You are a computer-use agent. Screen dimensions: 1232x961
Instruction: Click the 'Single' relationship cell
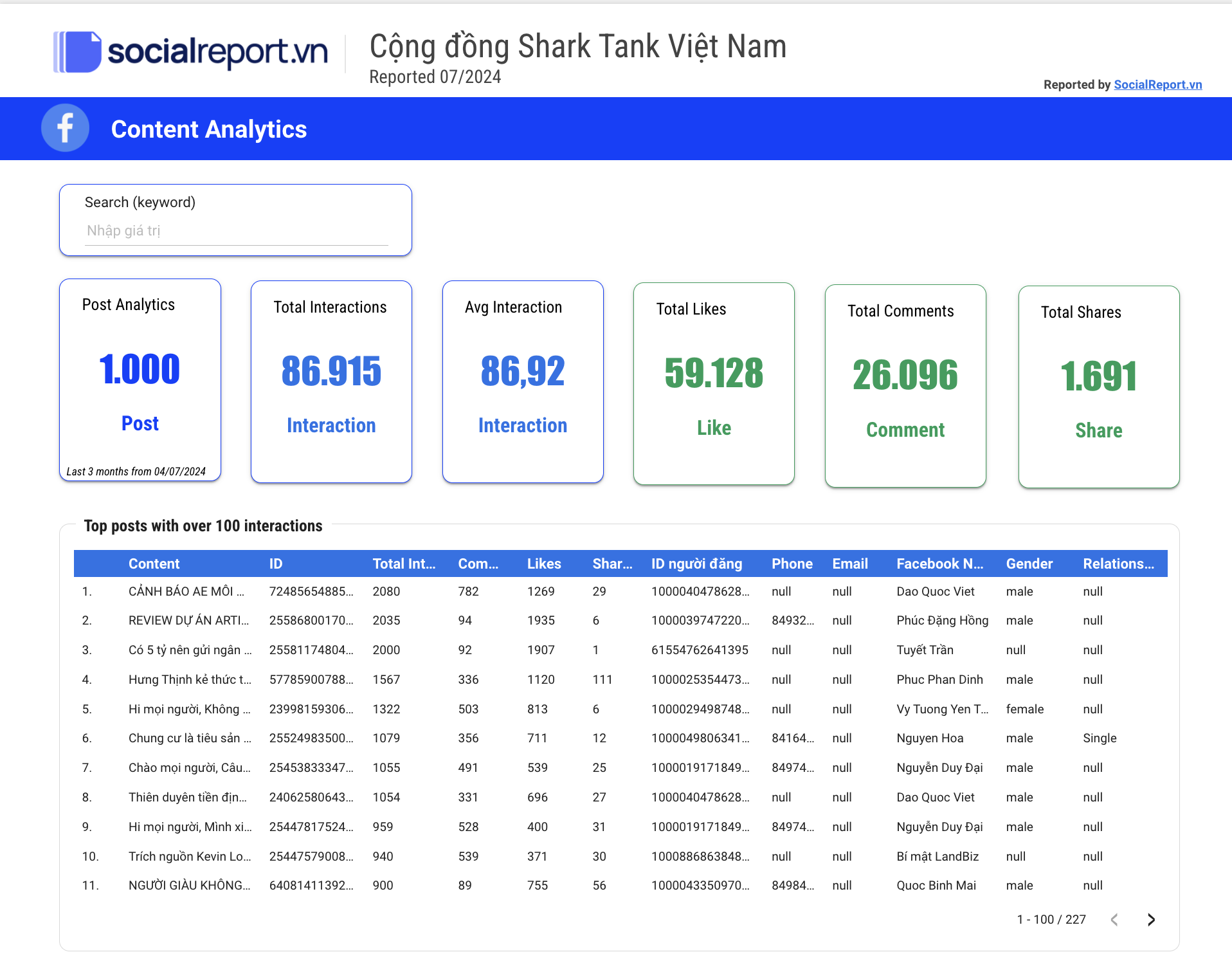point(1100,738)
